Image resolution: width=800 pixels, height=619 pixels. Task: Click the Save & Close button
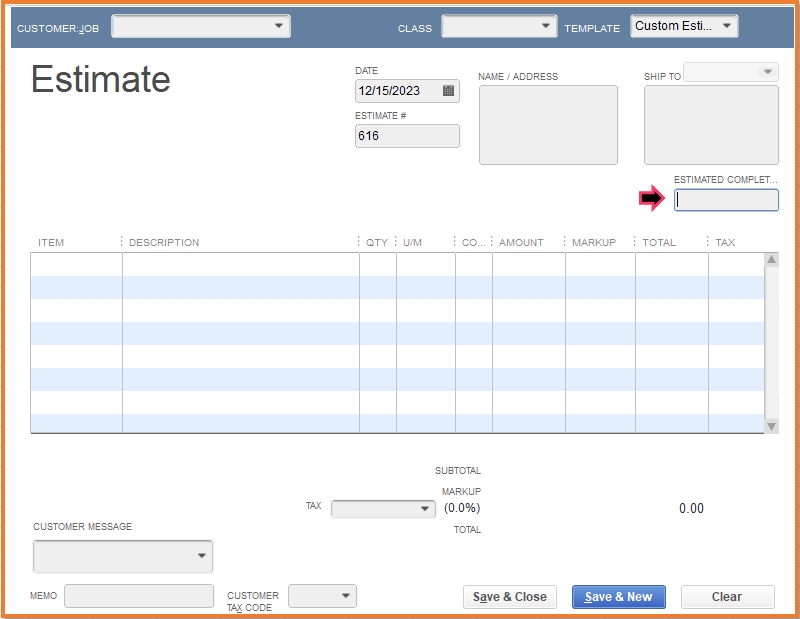[510, 597]
